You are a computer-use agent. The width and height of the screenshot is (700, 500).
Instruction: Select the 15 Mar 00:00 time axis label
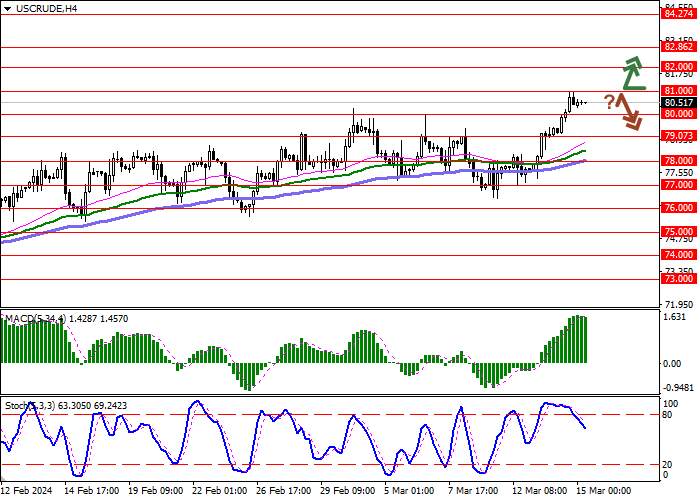(x=604, y=491)
